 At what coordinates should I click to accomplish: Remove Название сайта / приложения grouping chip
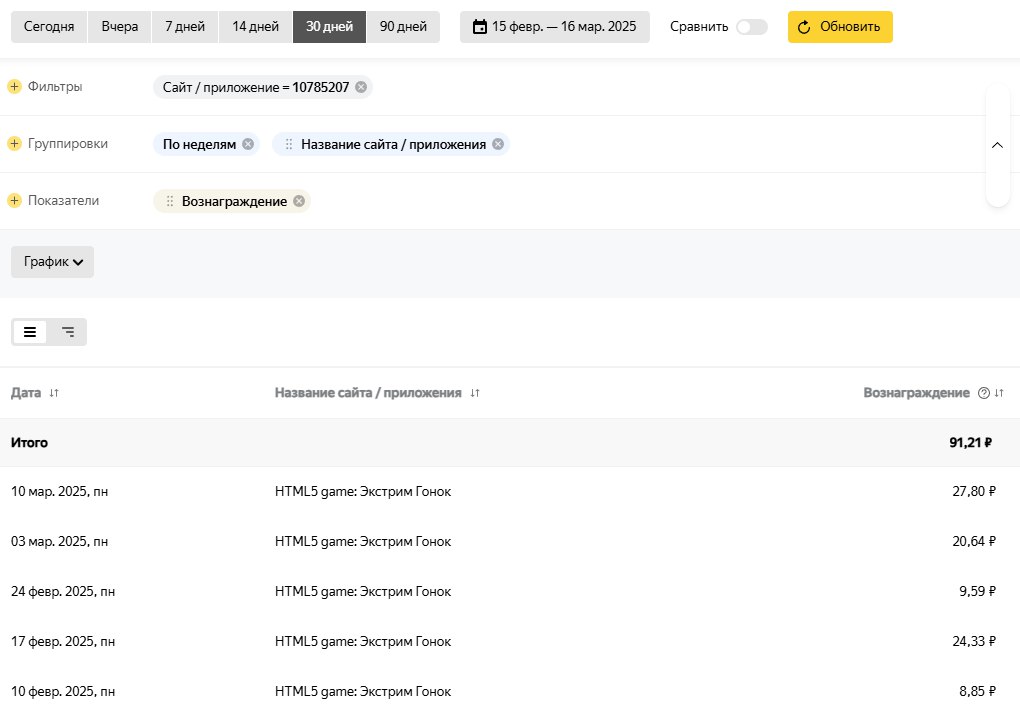498,144
